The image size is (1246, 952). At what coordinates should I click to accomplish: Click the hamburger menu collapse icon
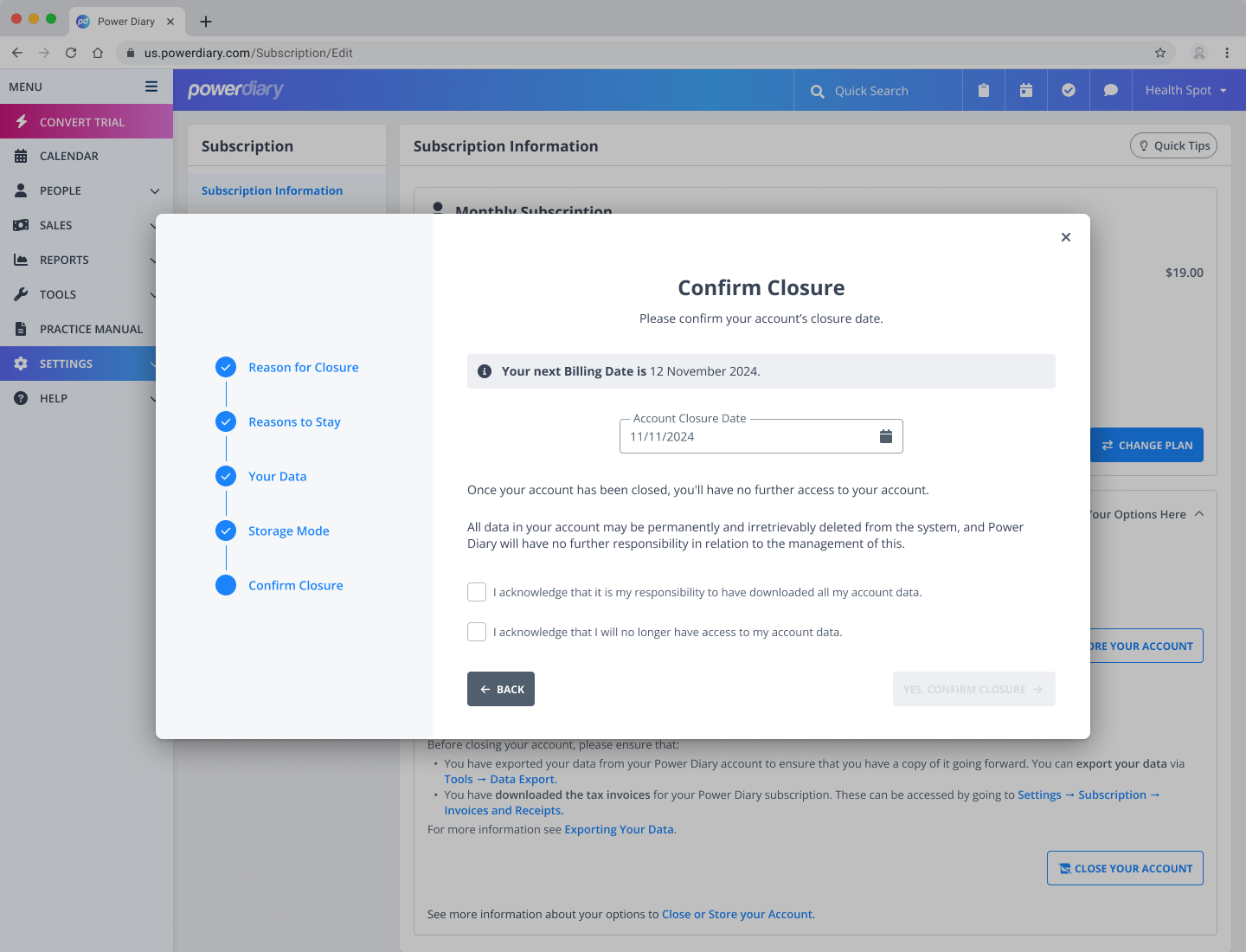point(151,87)
